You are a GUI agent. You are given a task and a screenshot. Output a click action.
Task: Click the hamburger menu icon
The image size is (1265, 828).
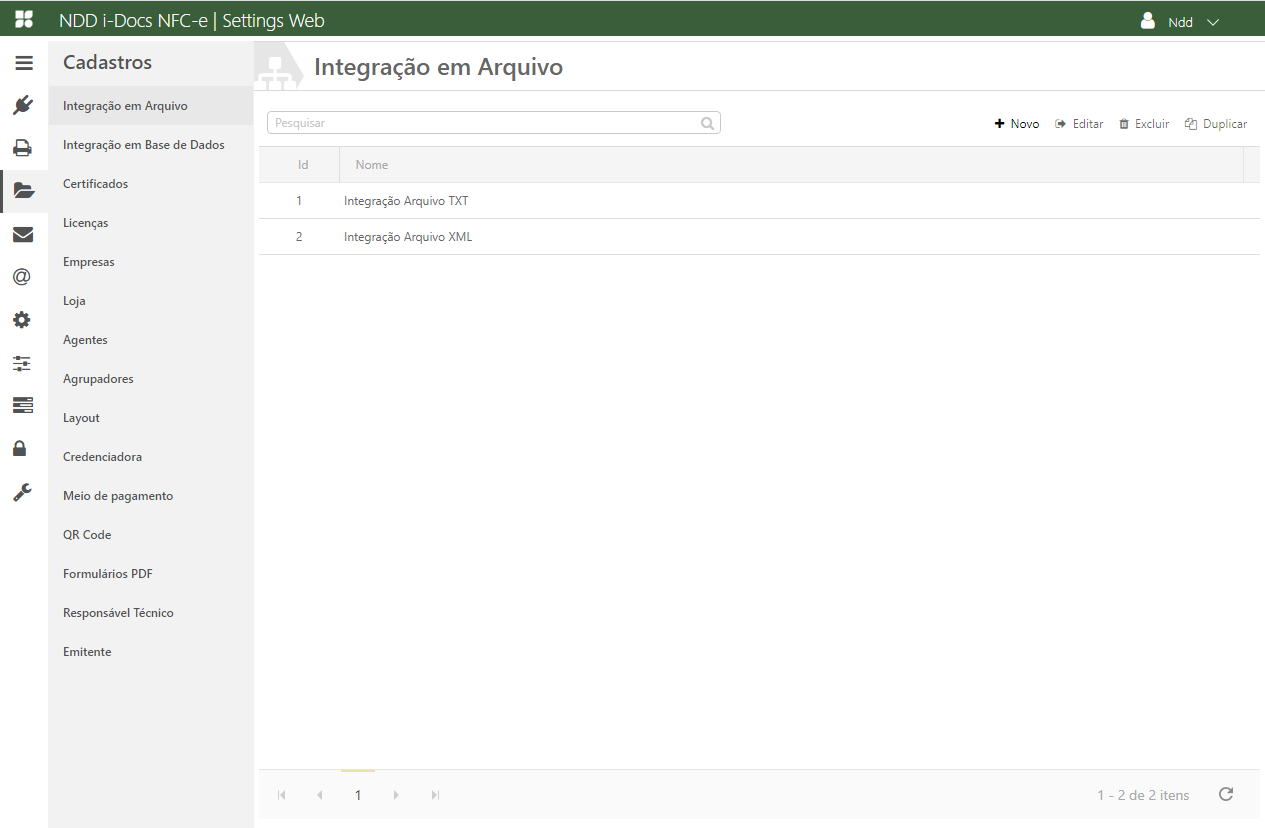[23, 63]
